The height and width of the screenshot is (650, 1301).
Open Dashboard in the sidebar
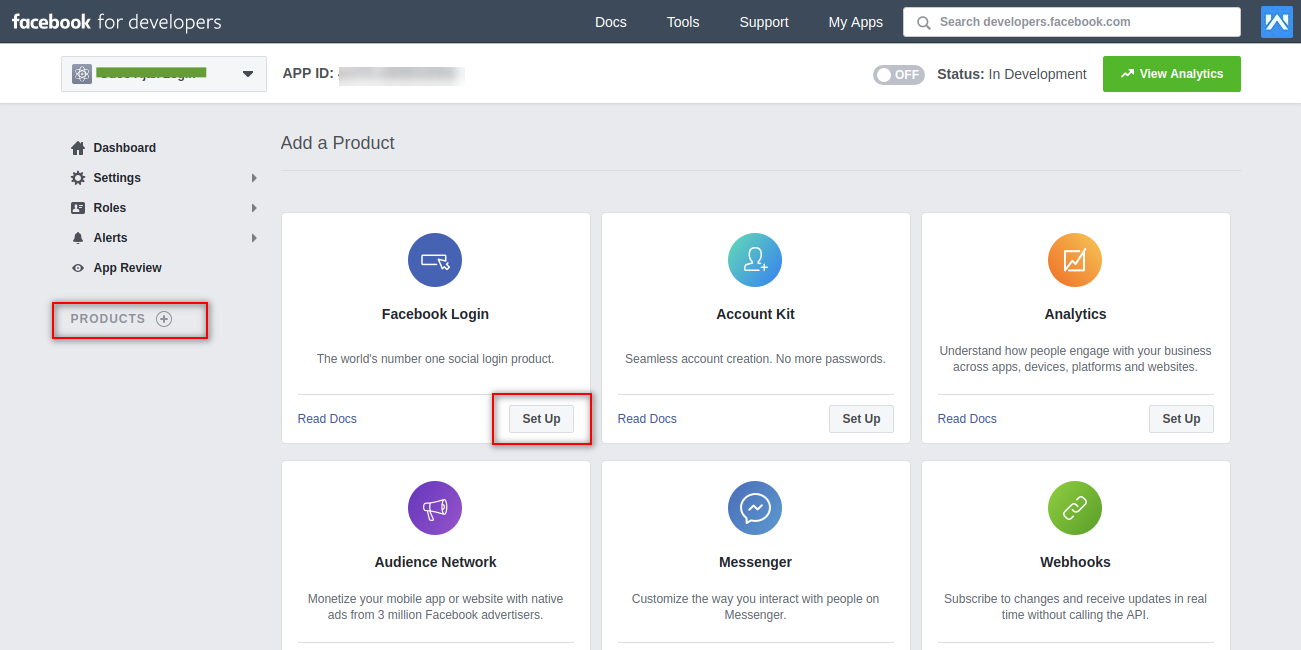(x=125, y=148)
